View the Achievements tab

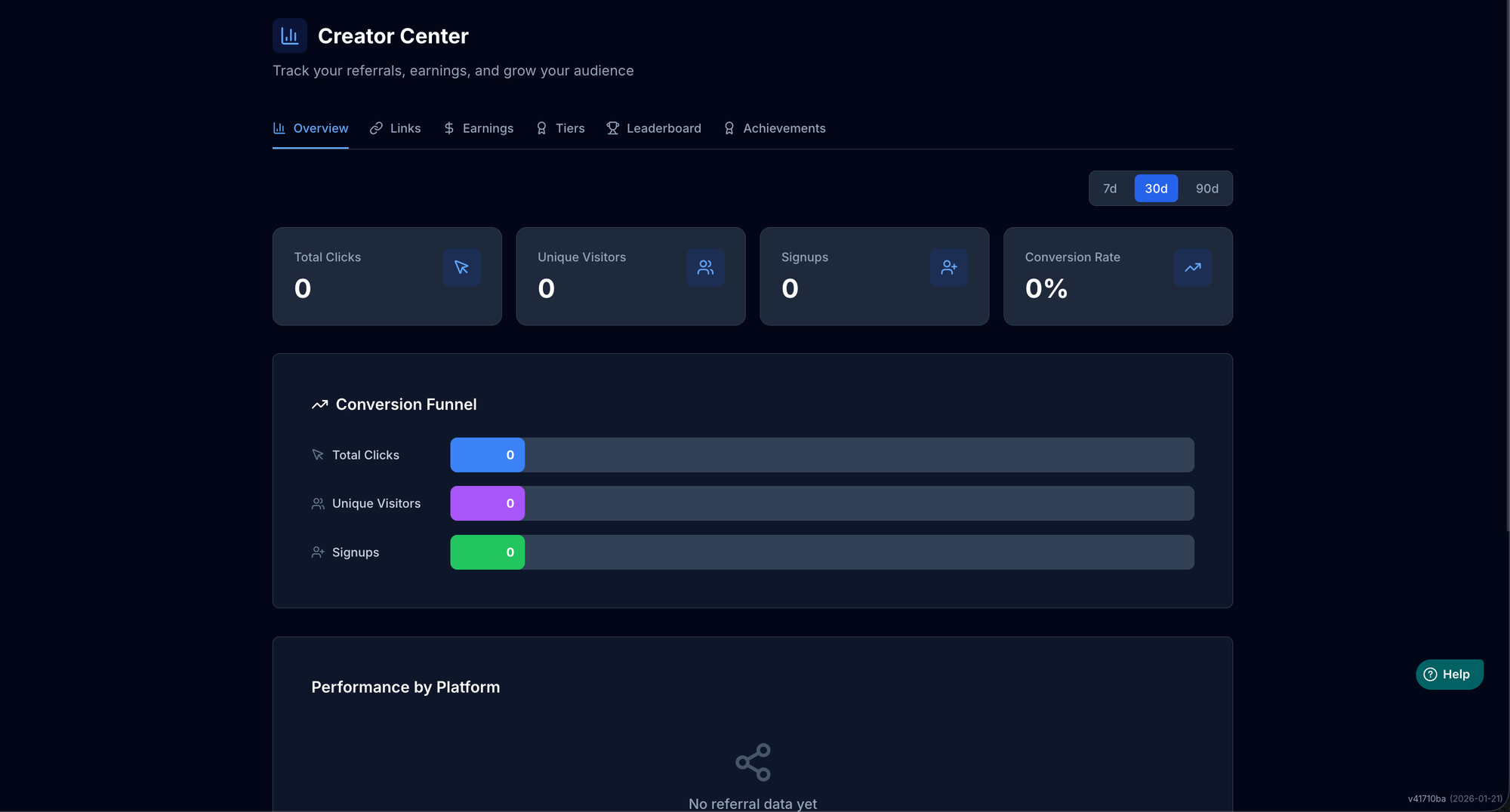coord(775,128)
